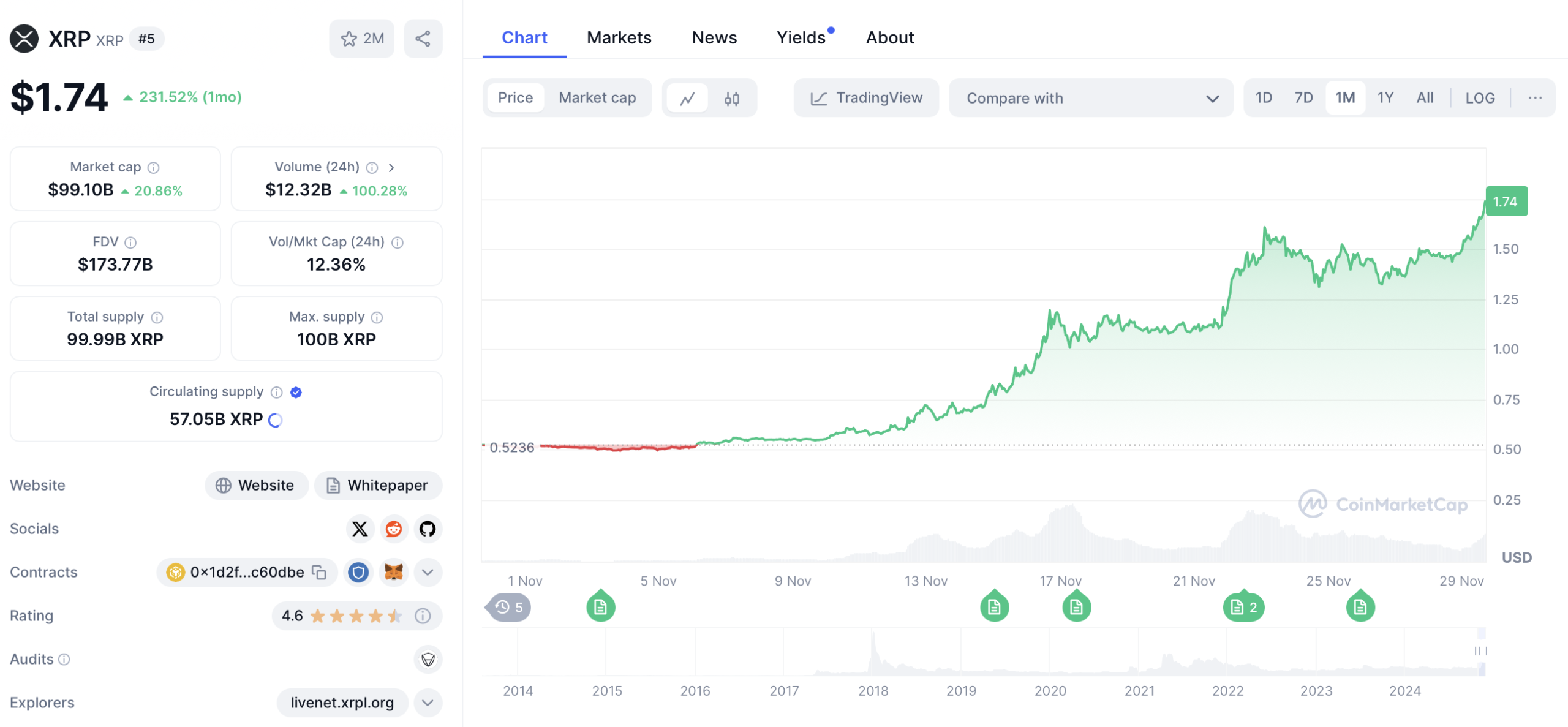Click Circulating supply info icon
Viewport: 1568px width, 727px height.
coord(277,392)
